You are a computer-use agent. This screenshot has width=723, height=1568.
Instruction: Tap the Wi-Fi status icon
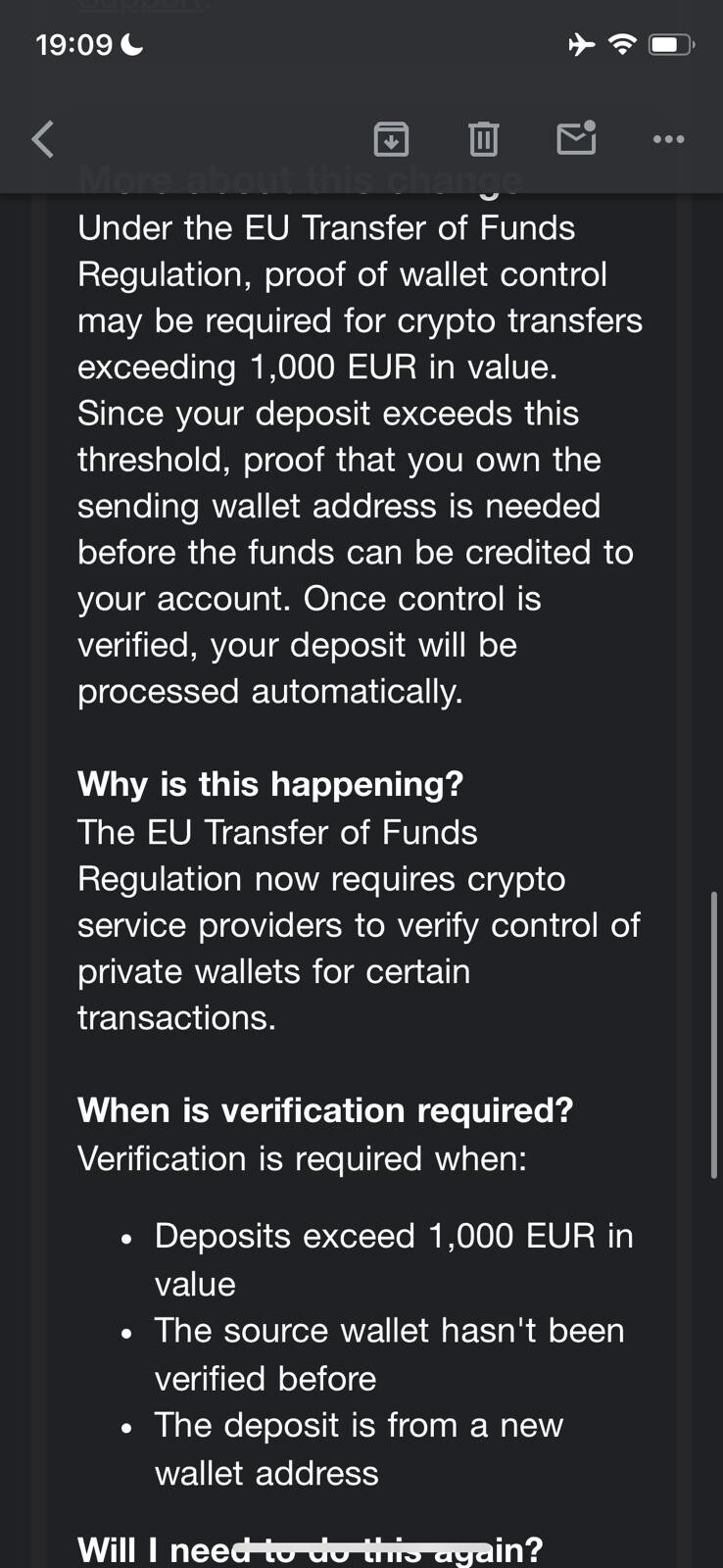point(621,44)
